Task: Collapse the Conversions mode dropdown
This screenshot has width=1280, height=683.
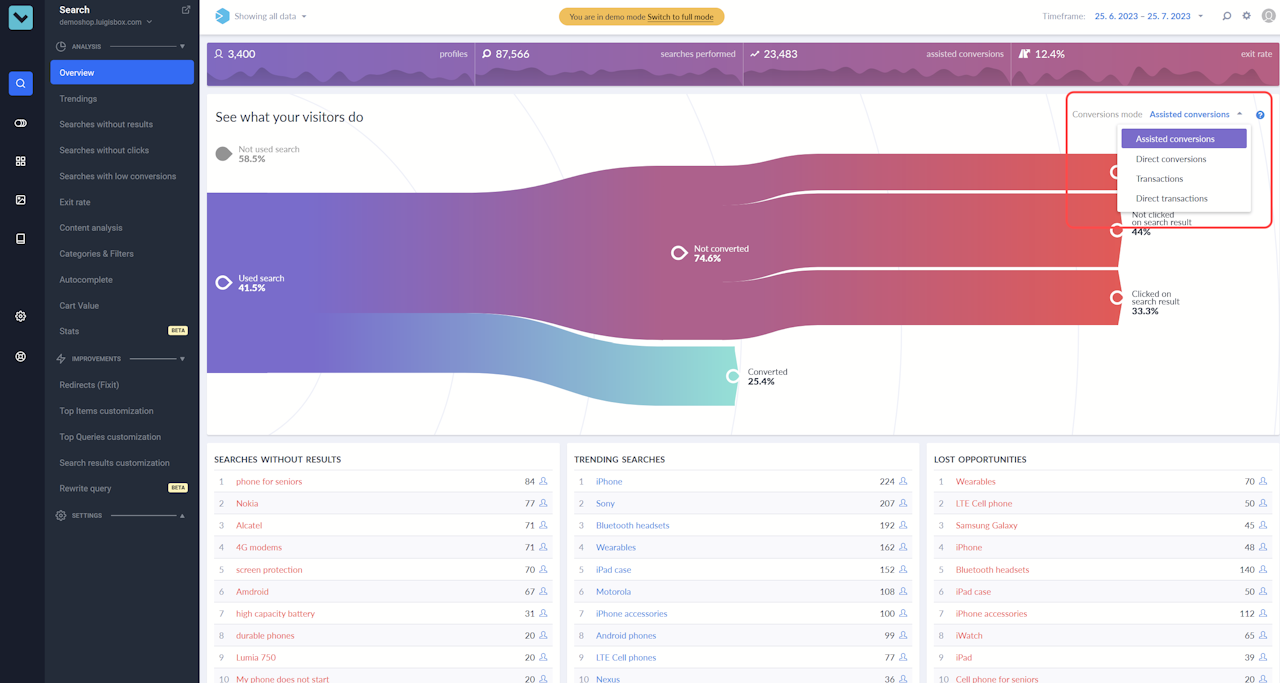Action: (x=1196, y=114)
